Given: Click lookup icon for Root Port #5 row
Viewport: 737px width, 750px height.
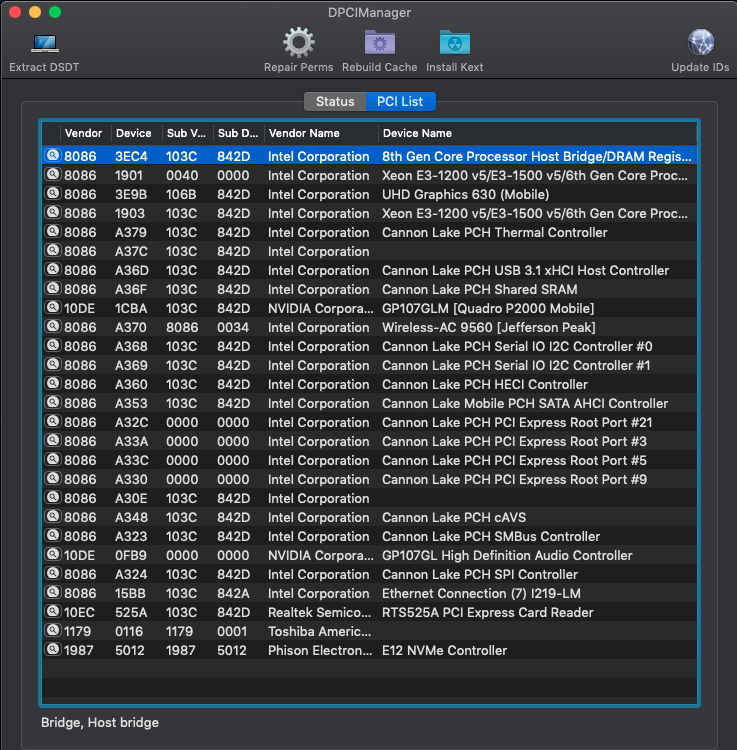Looking at the screenshot, I should pyautogui.click(x=53, y=460).
